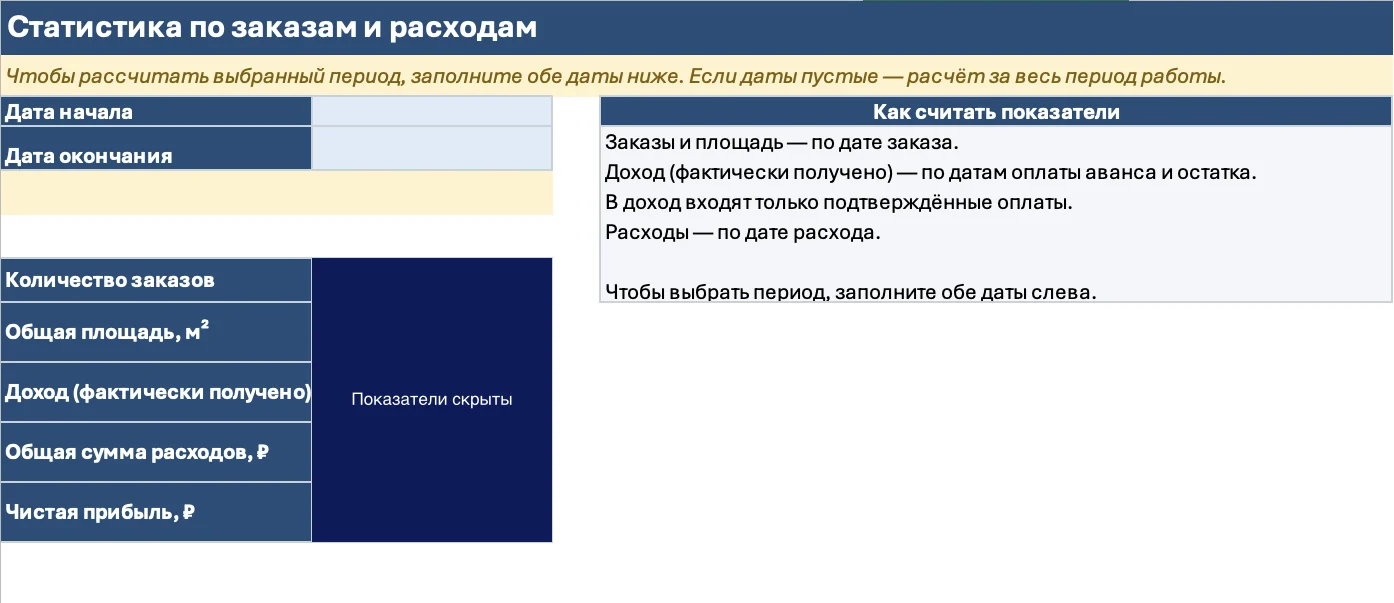1394x603 pixels.
Task: Click line 'Заказы и площадь — по дате заказа.'
Action: click(x=782, y=142)
